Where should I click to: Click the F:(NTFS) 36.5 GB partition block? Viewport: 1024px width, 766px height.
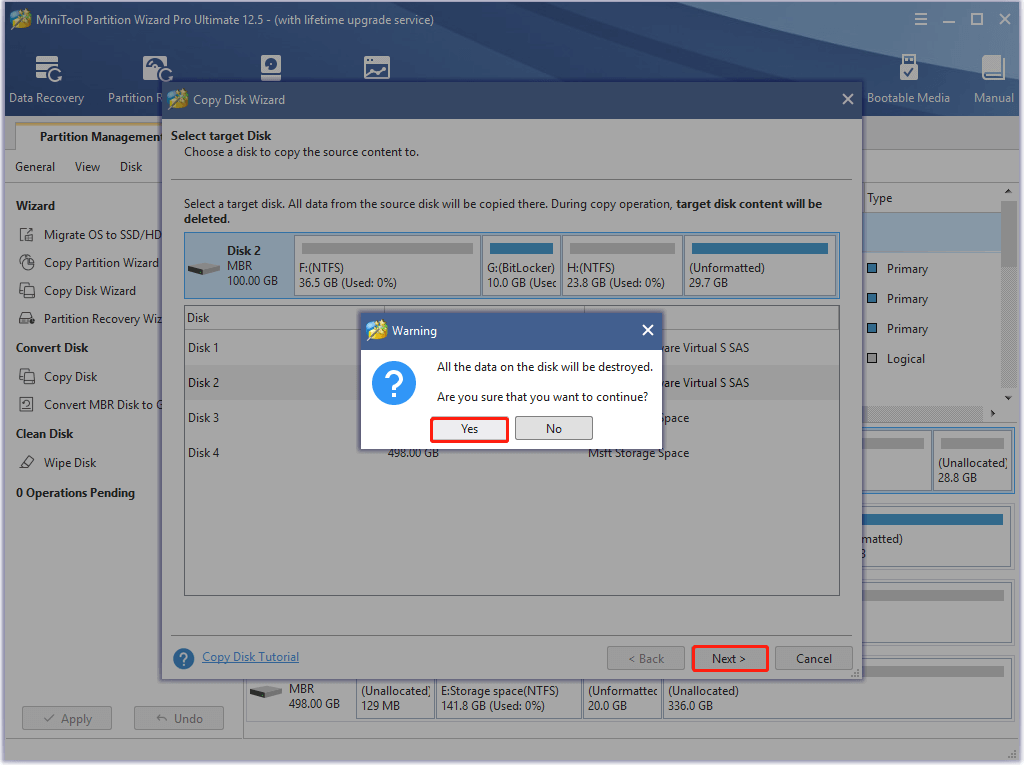point(387,266)
